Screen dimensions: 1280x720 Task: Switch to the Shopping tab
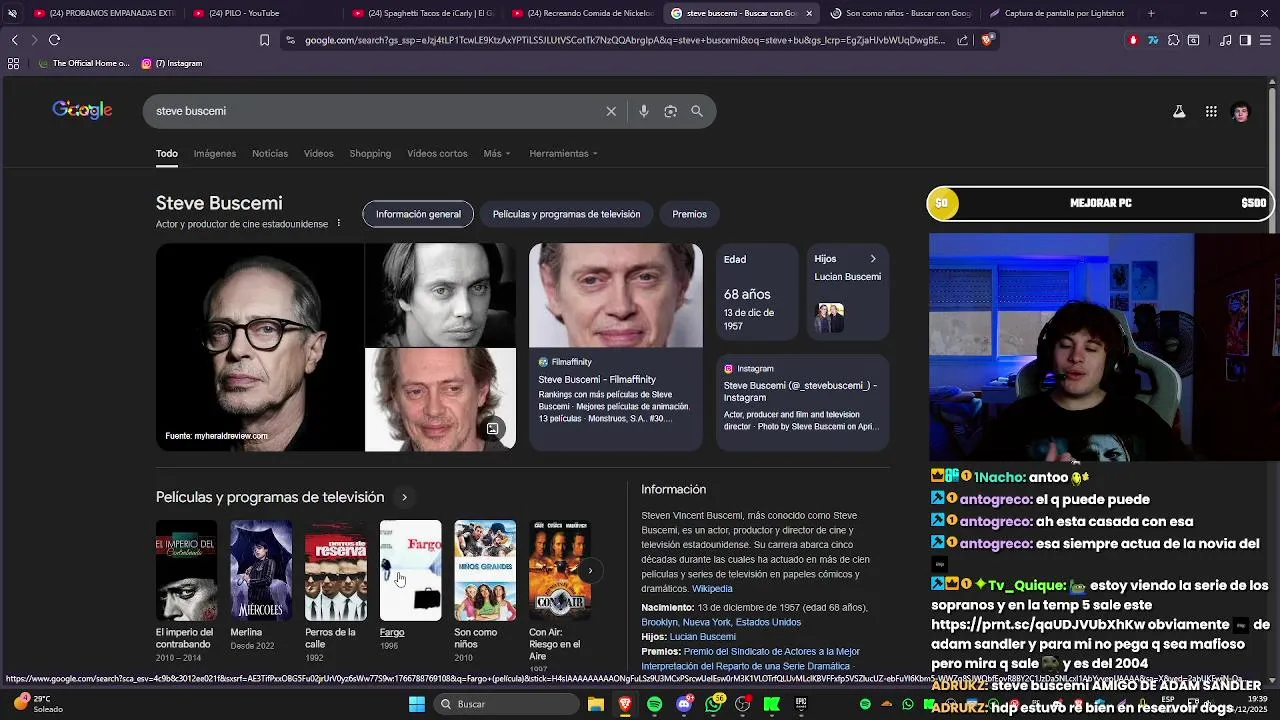point(370,153)
